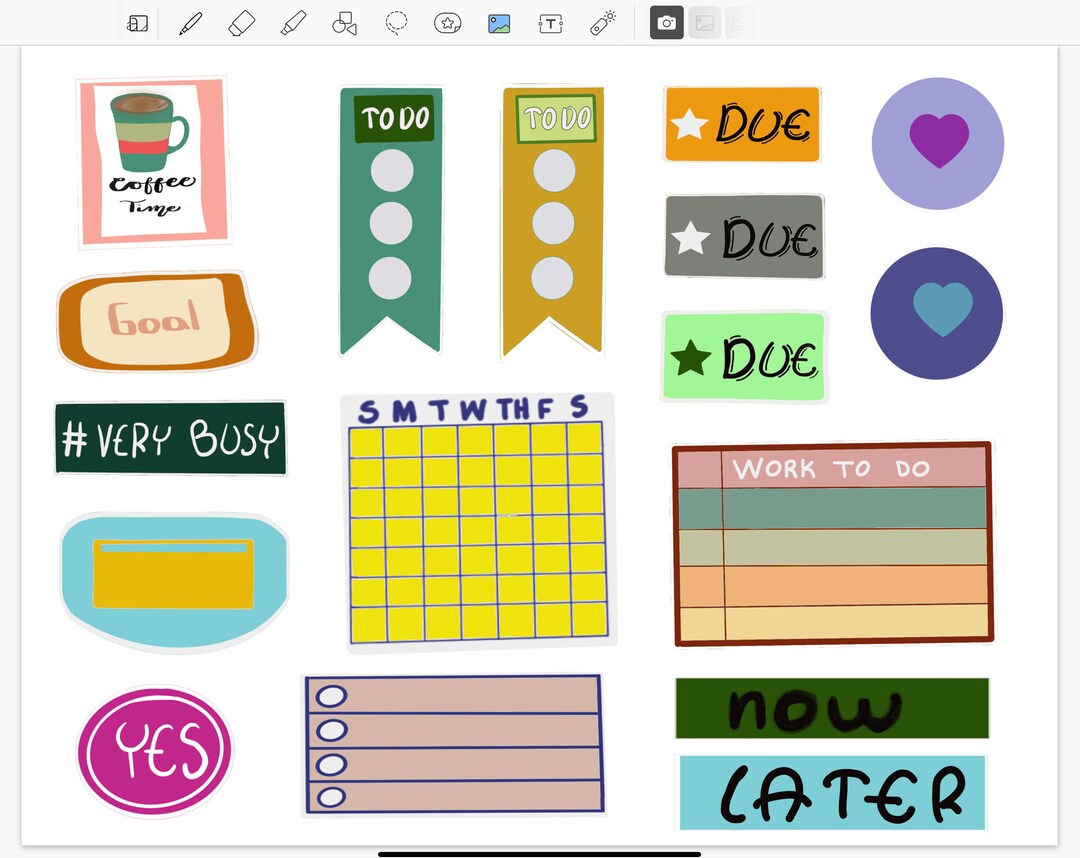
Task: Click the orange DUE sticker
Action: [x=742, y=124]
